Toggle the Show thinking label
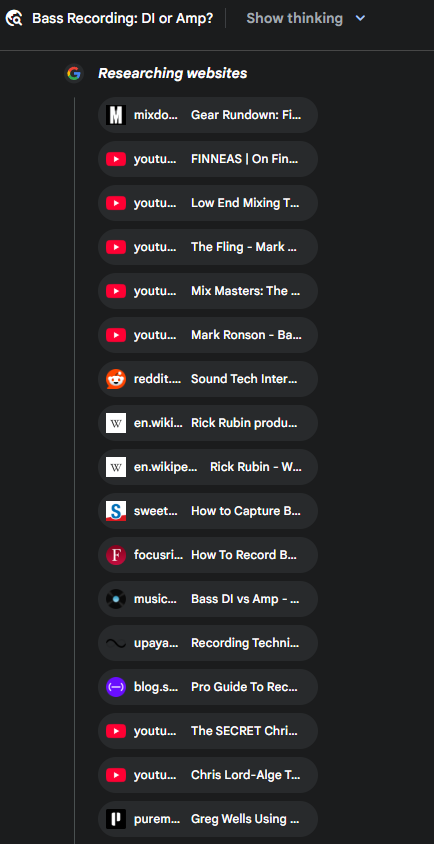Viewport: 434px width, 844px height. point(294,18)
